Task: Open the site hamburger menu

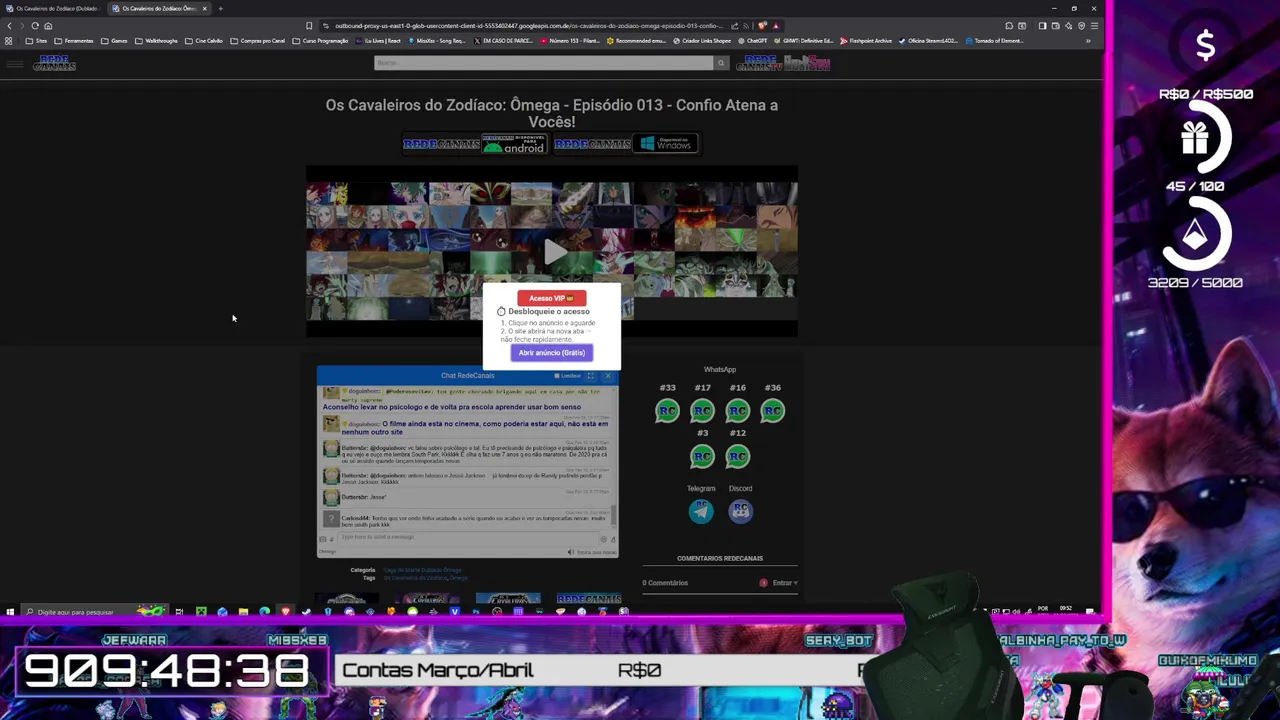Action: coord(15,64)
